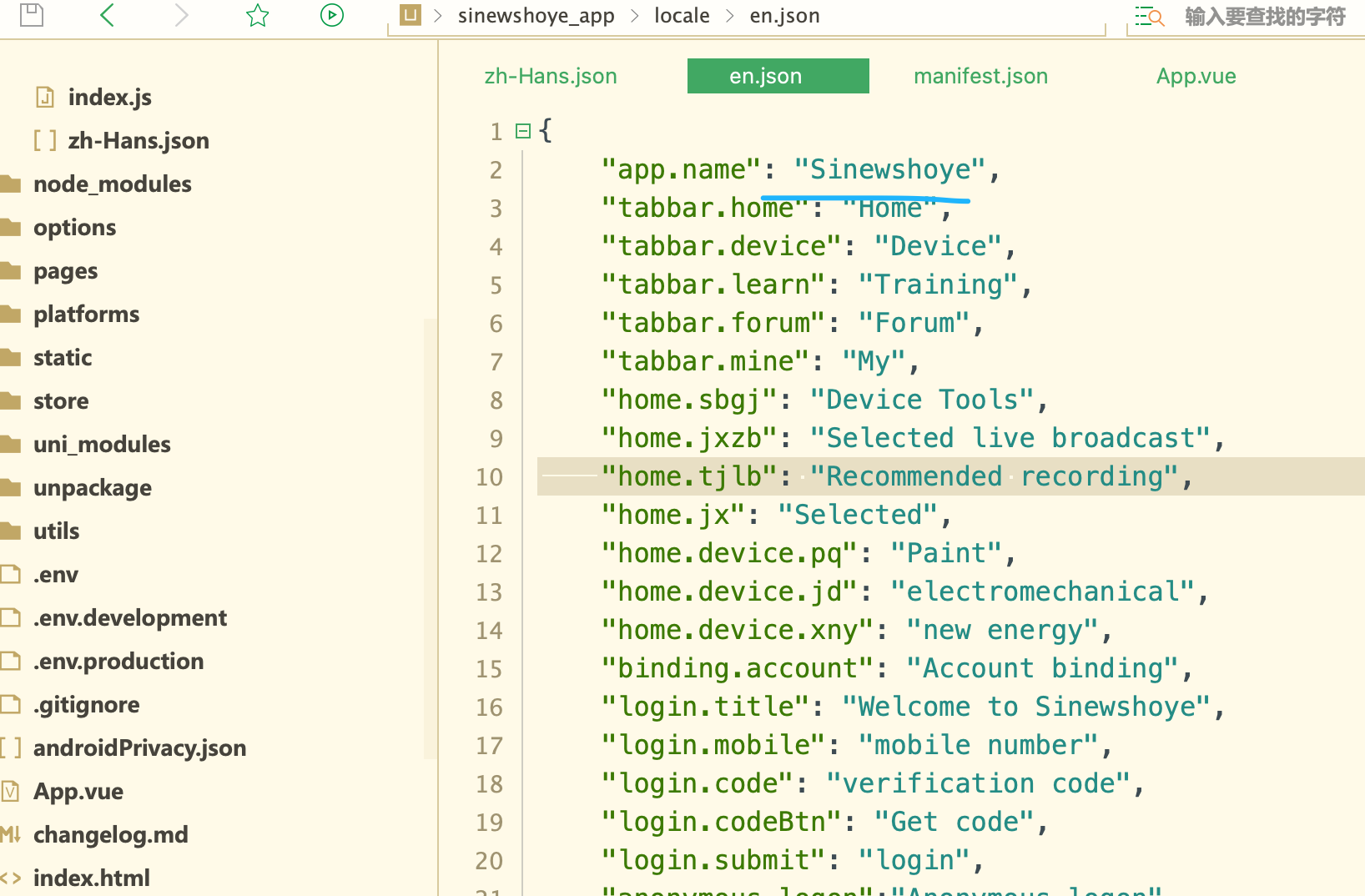Click the index.js file icon
The image size is (1365, 896).
click(x=45, y=98)
